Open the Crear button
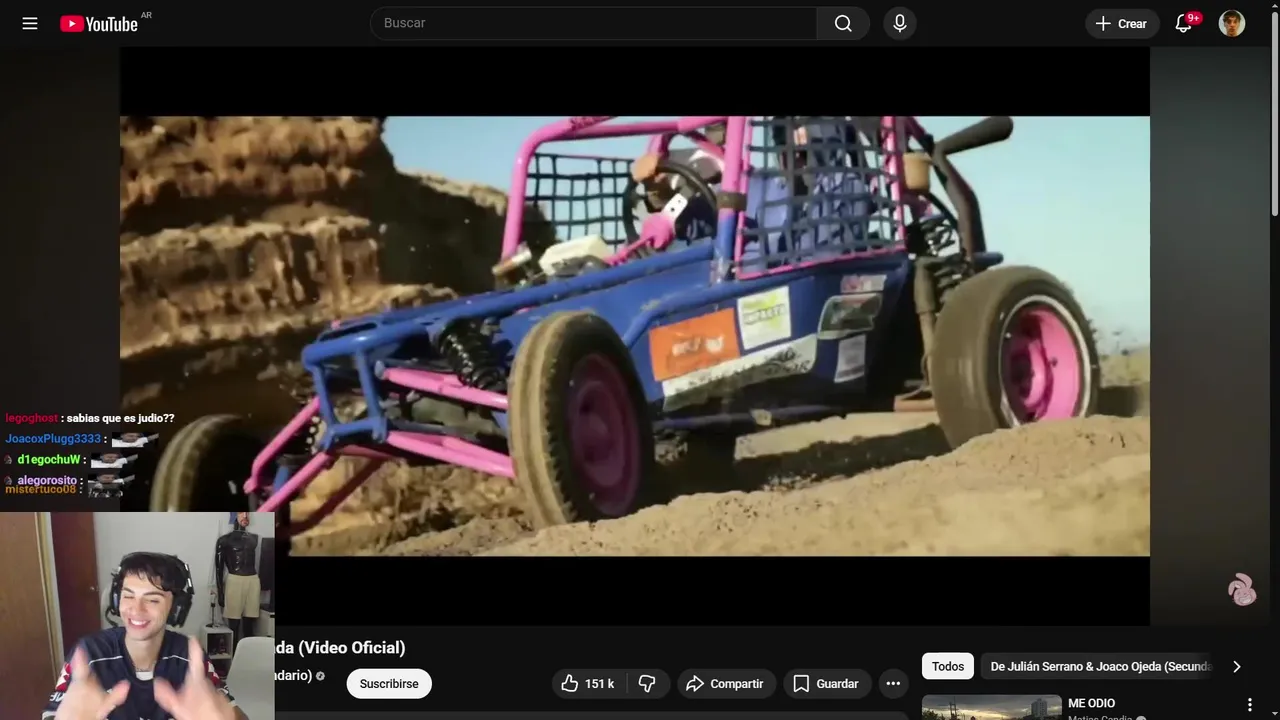This screenshot has width=1280, height=720. [1122, 23]
